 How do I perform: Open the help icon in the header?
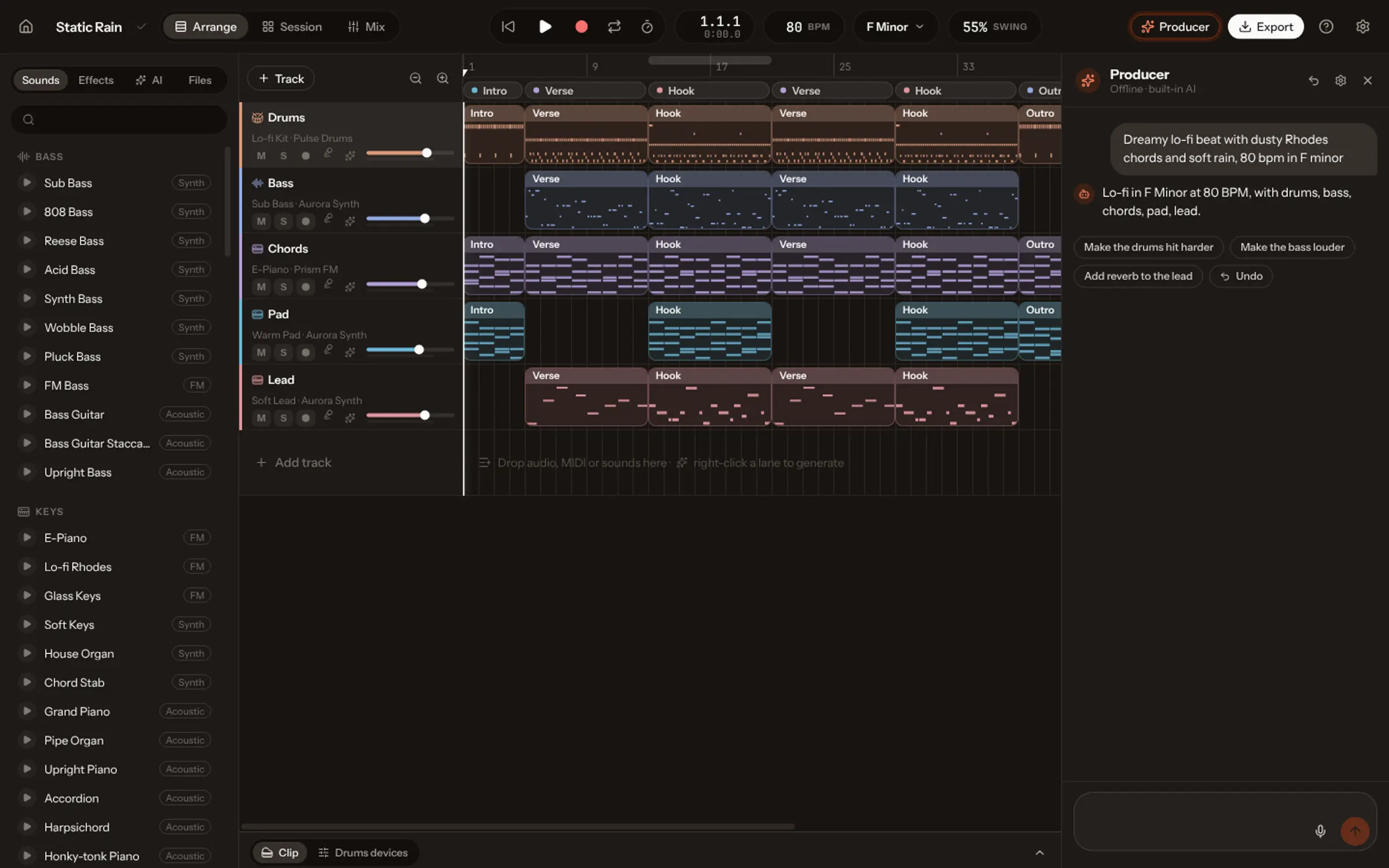coord(1326,27)
